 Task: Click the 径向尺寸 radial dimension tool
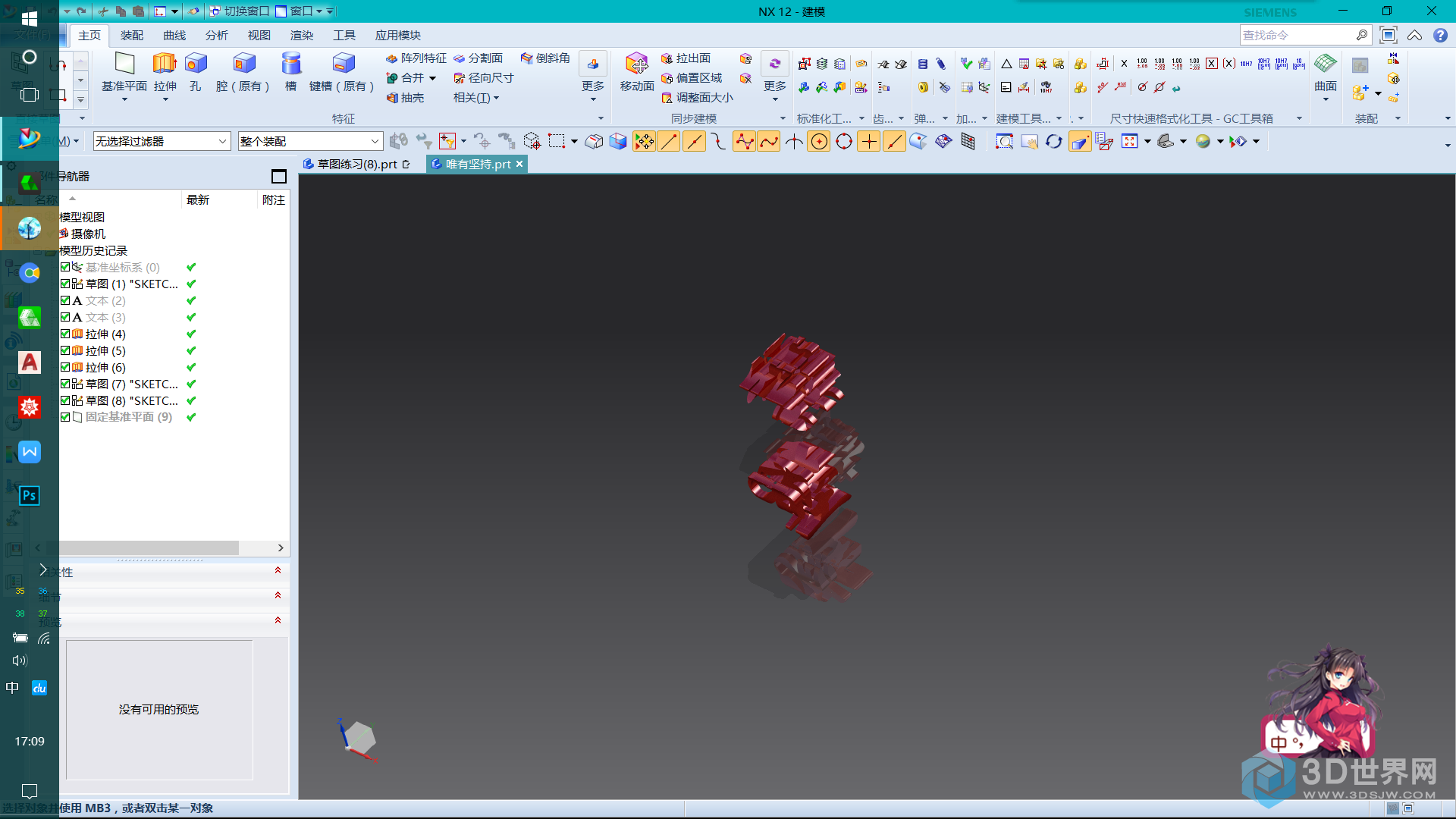point(483,78)
